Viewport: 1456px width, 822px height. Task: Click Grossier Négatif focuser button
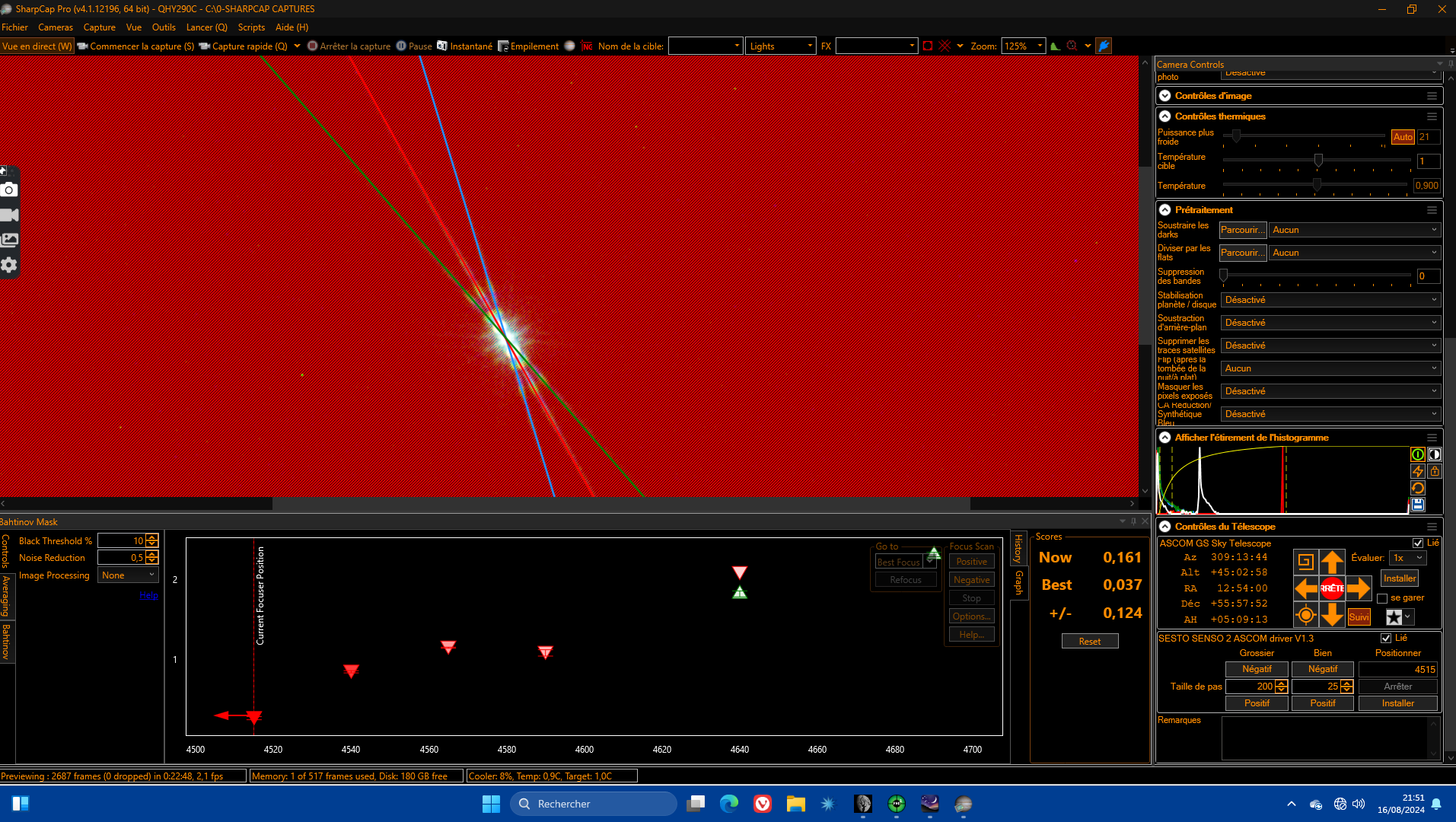pyautogui.click(x=1257, y=669)
